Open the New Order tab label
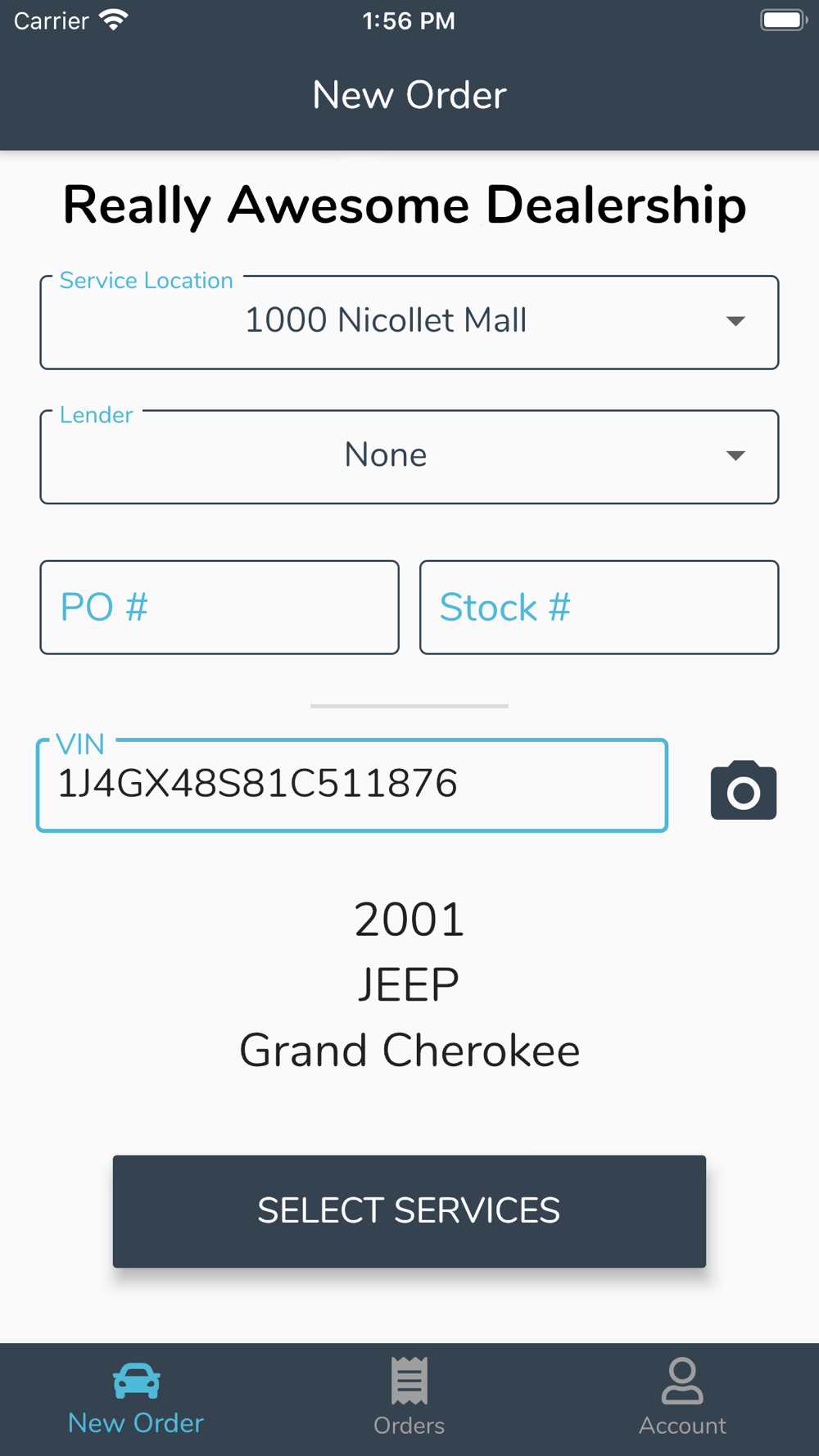819x1456 pixels. click(x=136, y=1423)
